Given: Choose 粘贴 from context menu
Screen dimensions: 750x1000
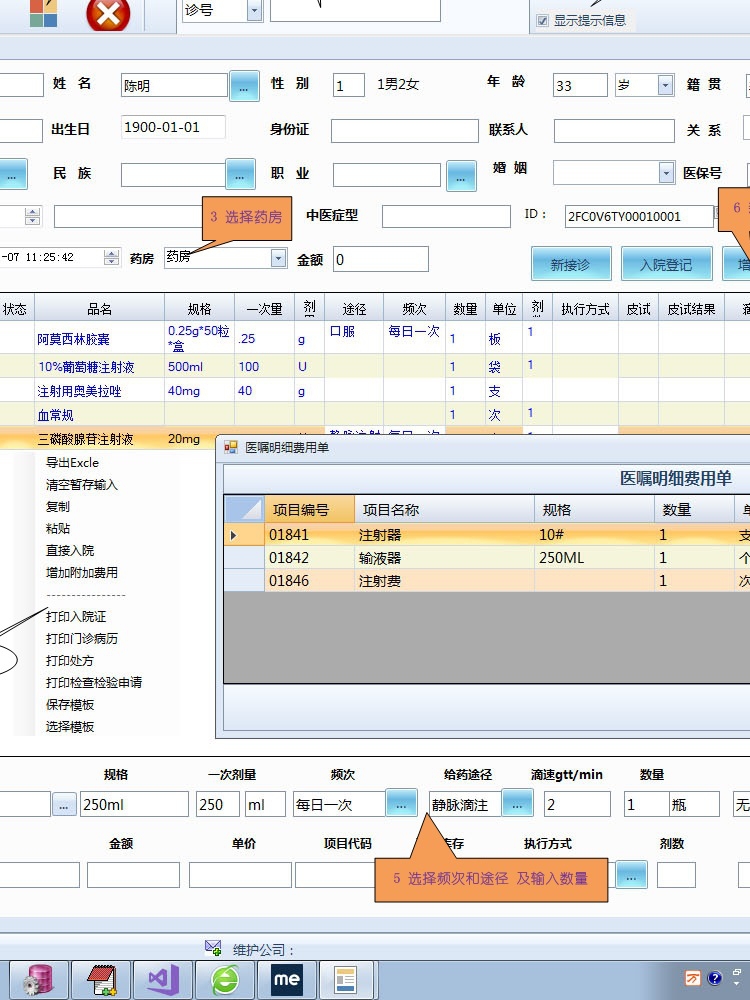Looking at the screenshot, I should (x=57, y=528).
